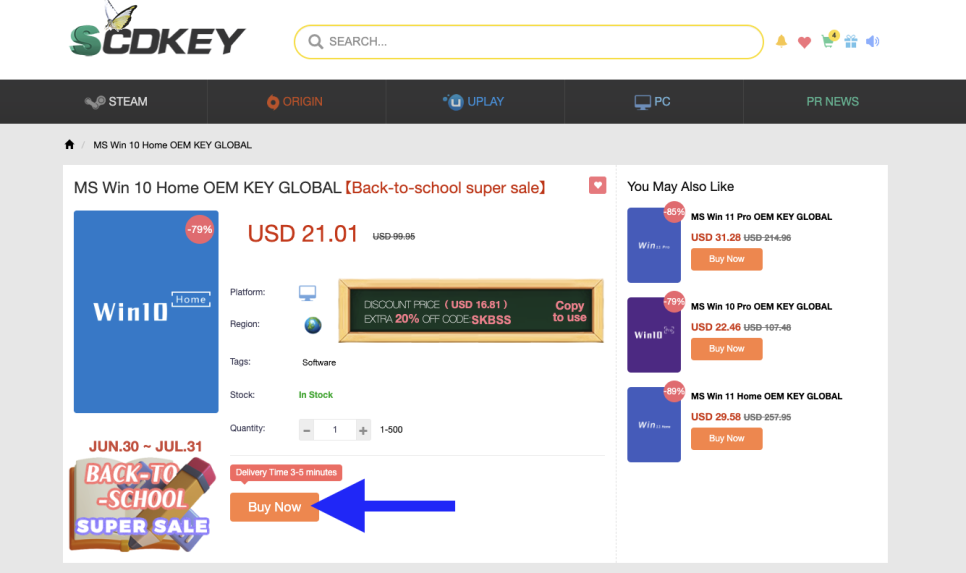Buy Now for MS Win 11 Pro
966x573 pixels.
click(726, 259)
